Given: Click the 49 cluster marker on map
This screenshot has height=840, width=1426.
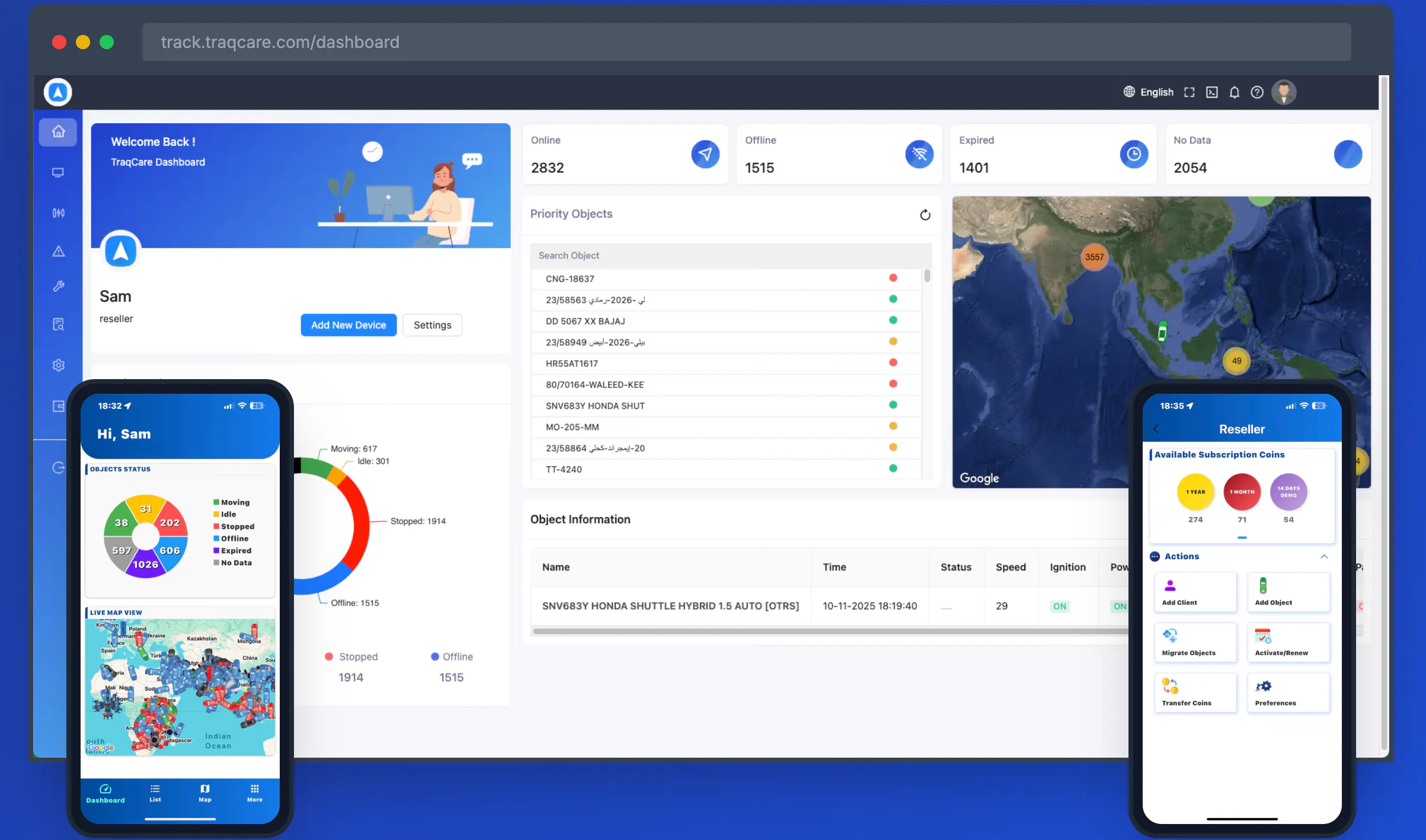Looking at the screenshot, I should coord(1236,361).
